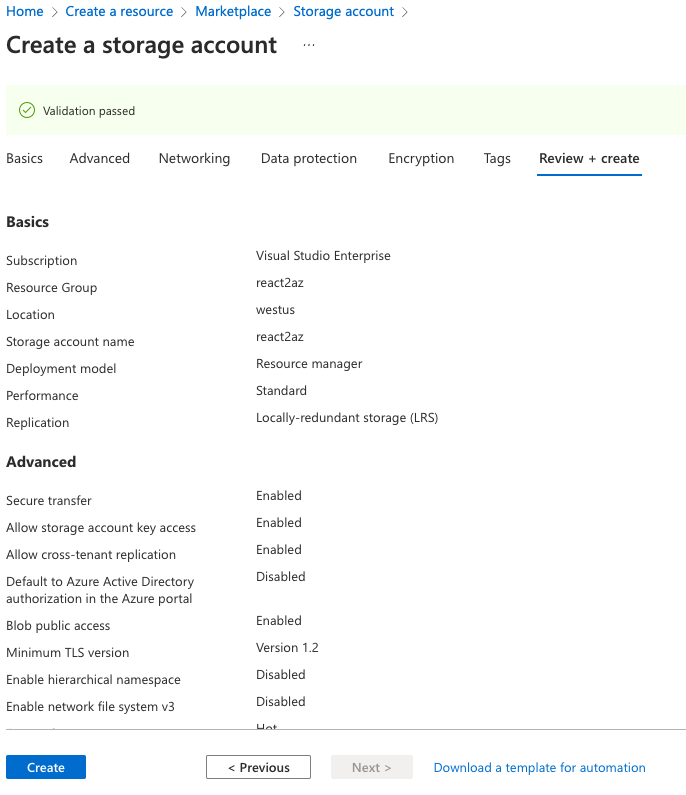Click the blue Create button
The width and height of the screenshot is (686, 795).
[x=46, y=767]
